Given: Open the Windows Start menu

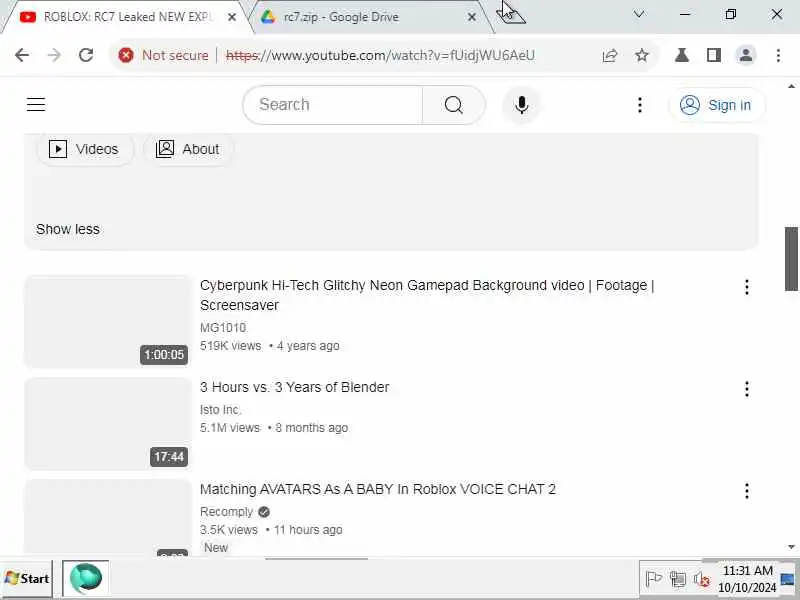Looking at the screenshot, I should (x=27, y=579).
